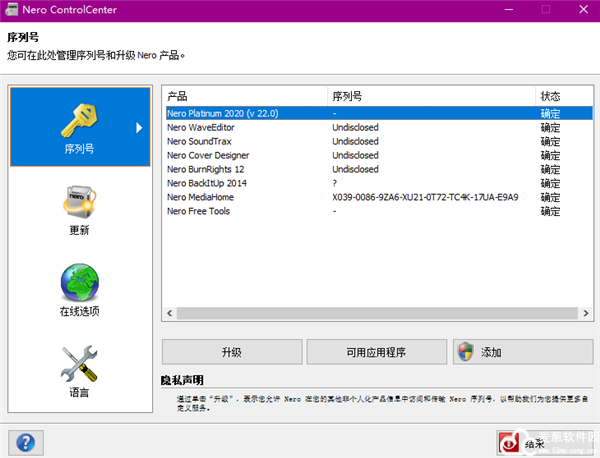Select the Nero Free Tools row
Viewport: 600px width, 458px height.
click(x=379, y=211)
